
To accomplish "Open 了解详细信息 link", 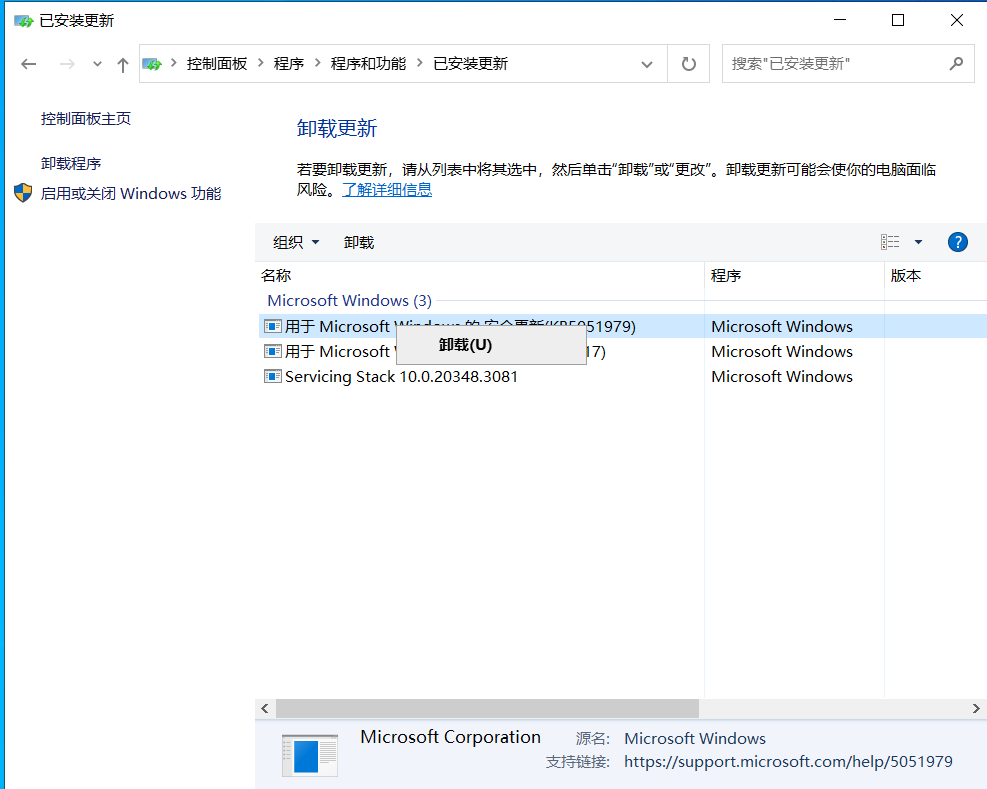I will (x=387, y=190).
